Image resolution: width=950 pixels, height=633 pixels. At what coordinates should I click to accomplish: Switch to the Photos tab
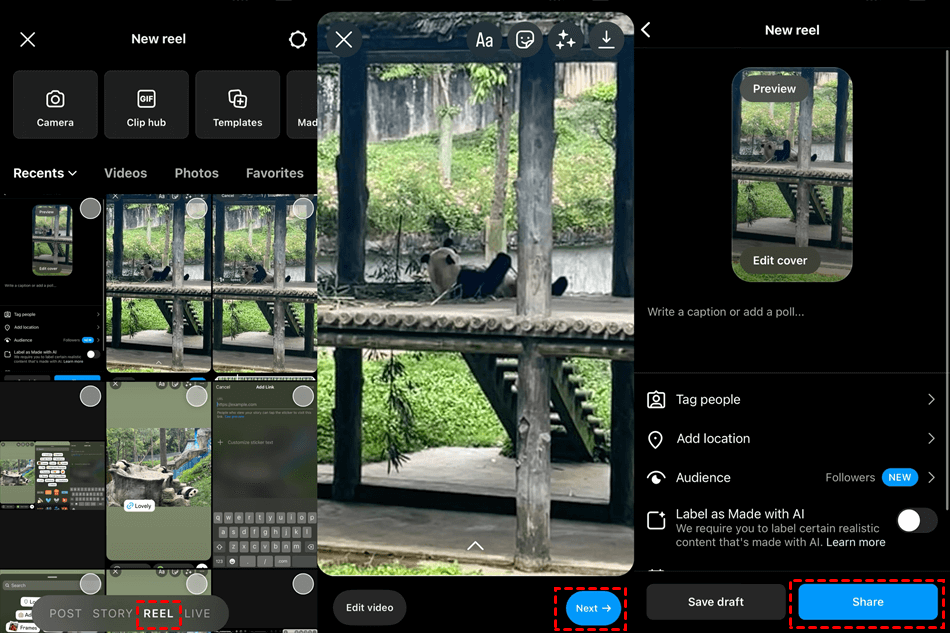[x=196, y=173]
